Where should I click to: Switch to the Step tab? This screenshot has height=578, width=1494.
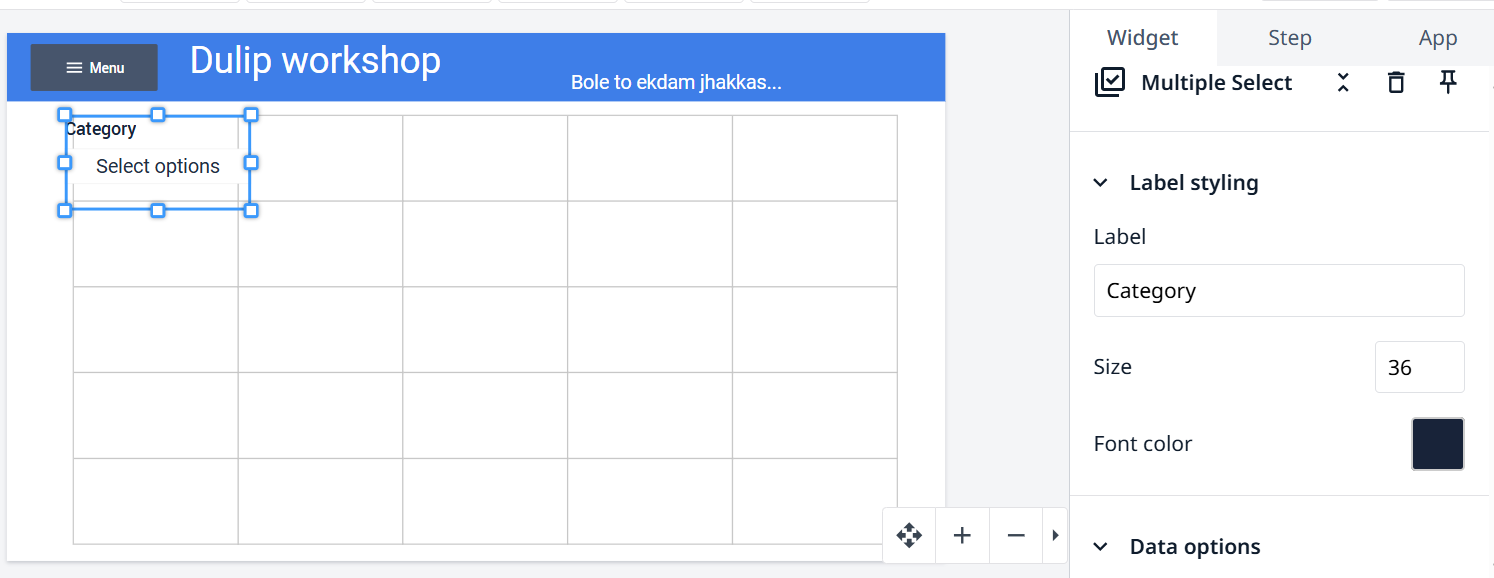[x=1289, y=38]
